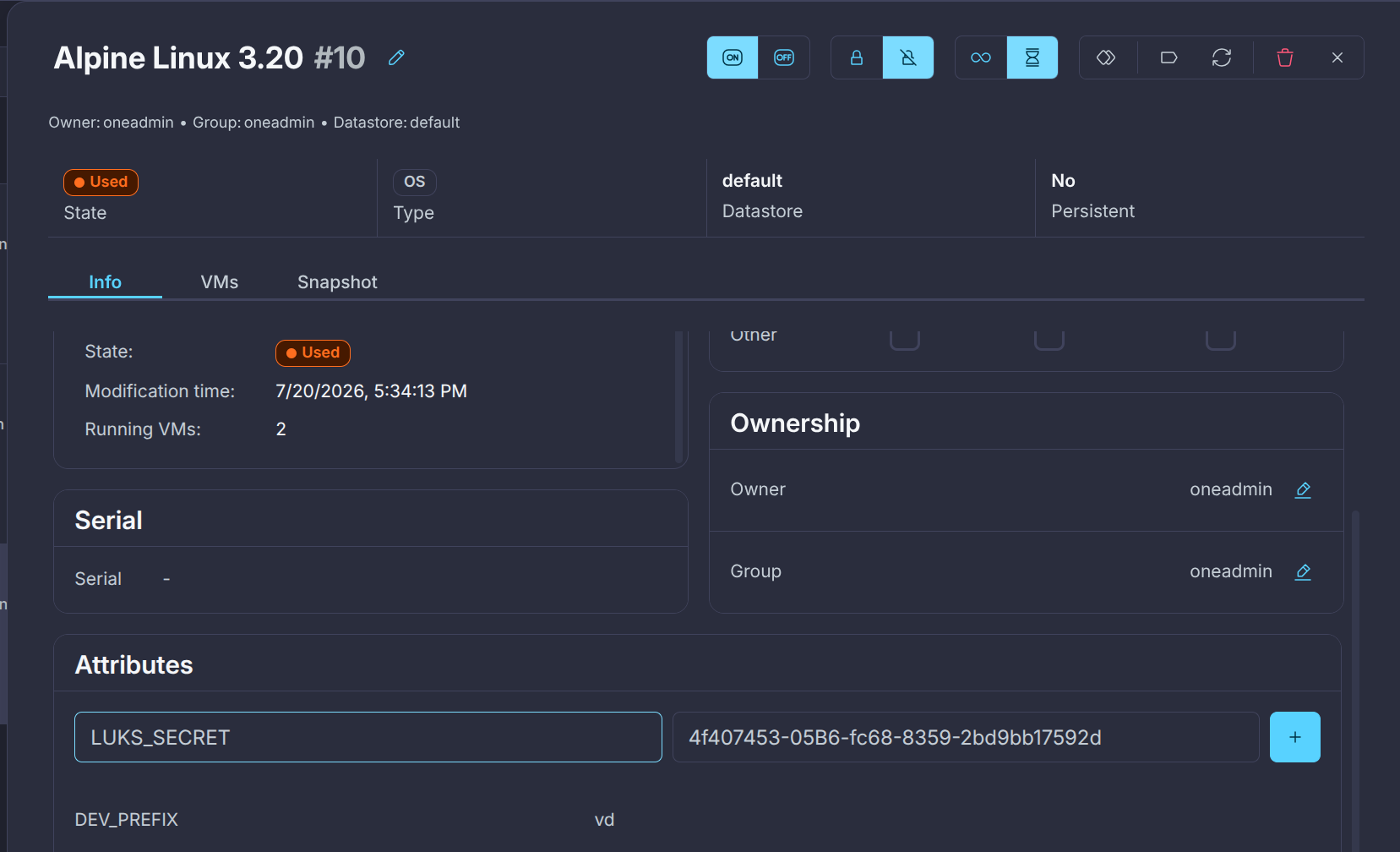
Task: Open the Snapshot tab
Action: click(337, 282)
